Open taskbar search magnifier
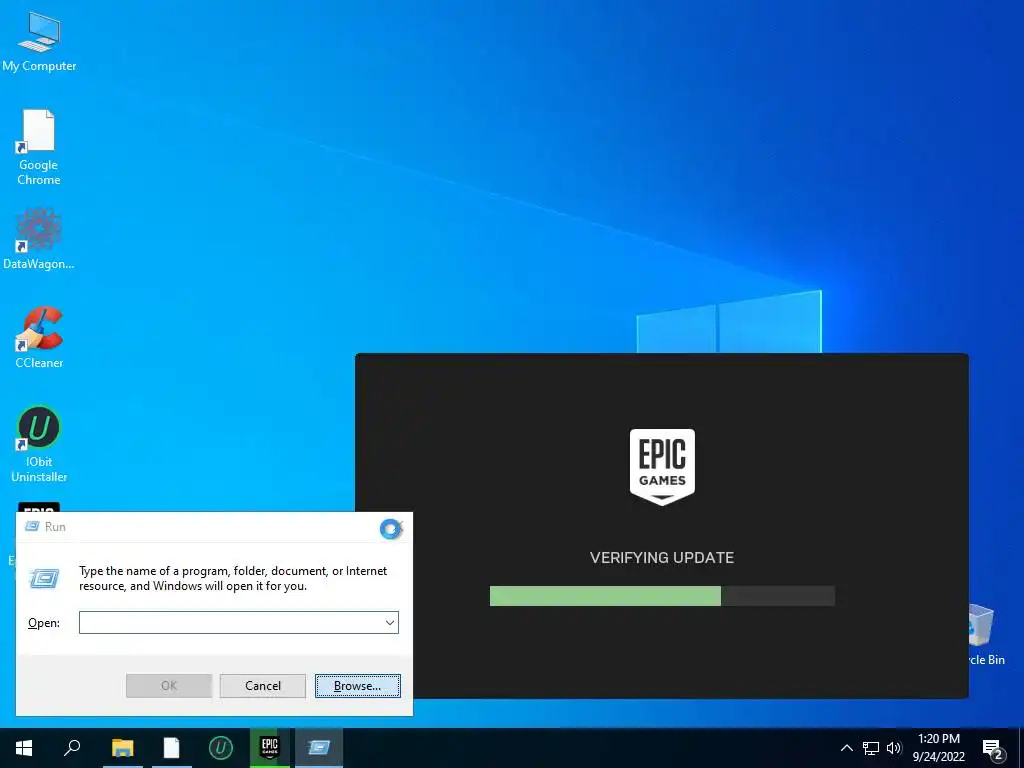Screen dimensions: 1024x768 (x=72, y=748)
